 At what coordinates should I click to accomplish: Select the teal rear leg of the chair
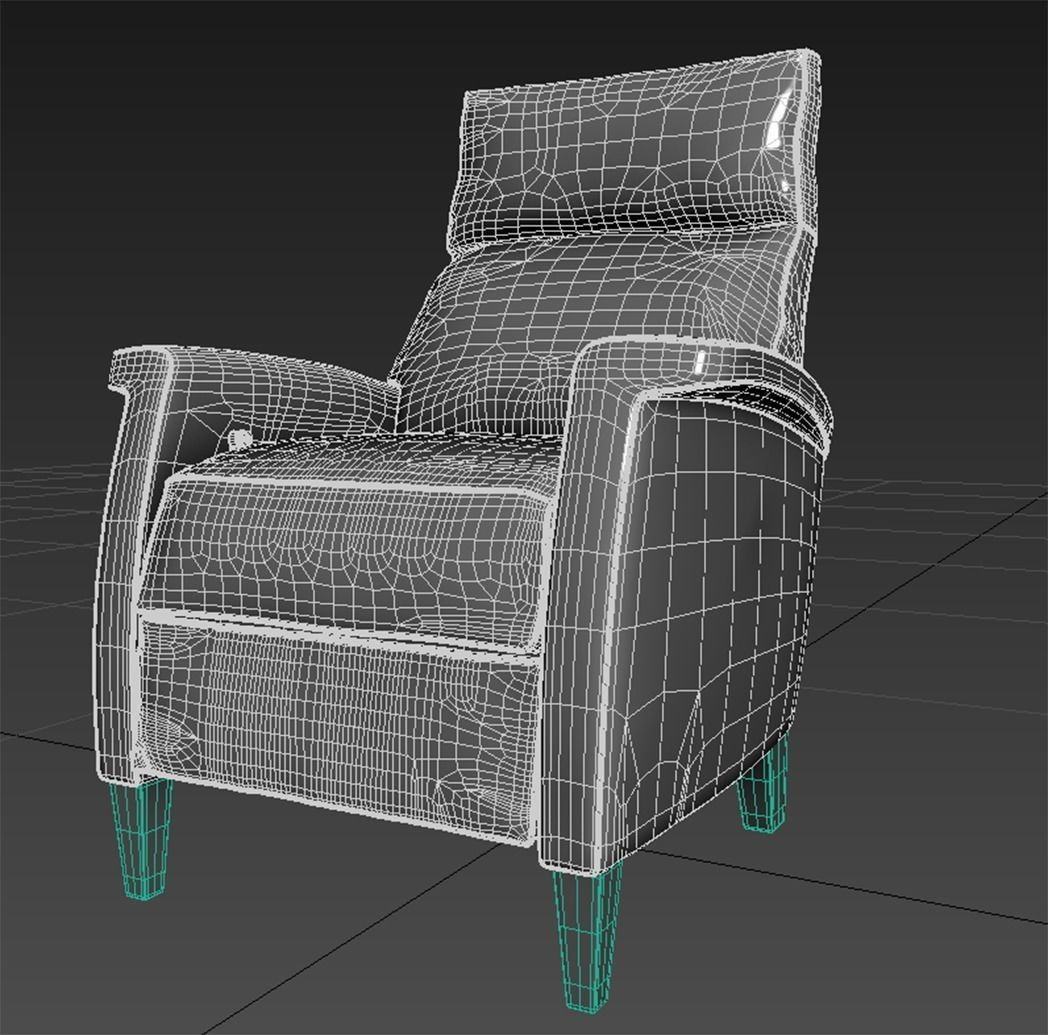coord(763,784)
